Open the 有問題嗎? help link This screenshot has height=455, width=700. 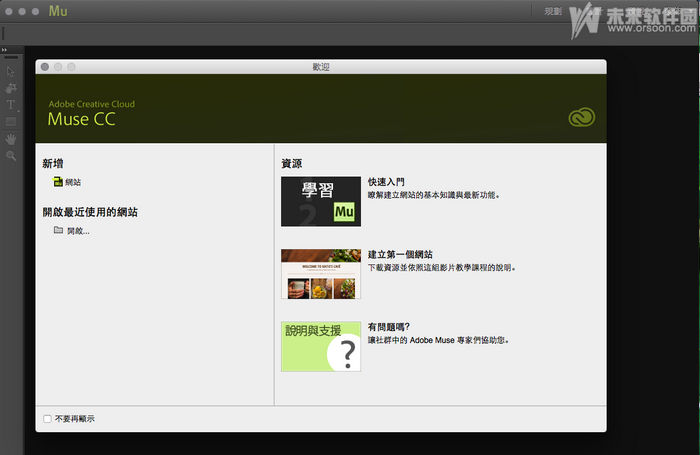click(388, 327)
